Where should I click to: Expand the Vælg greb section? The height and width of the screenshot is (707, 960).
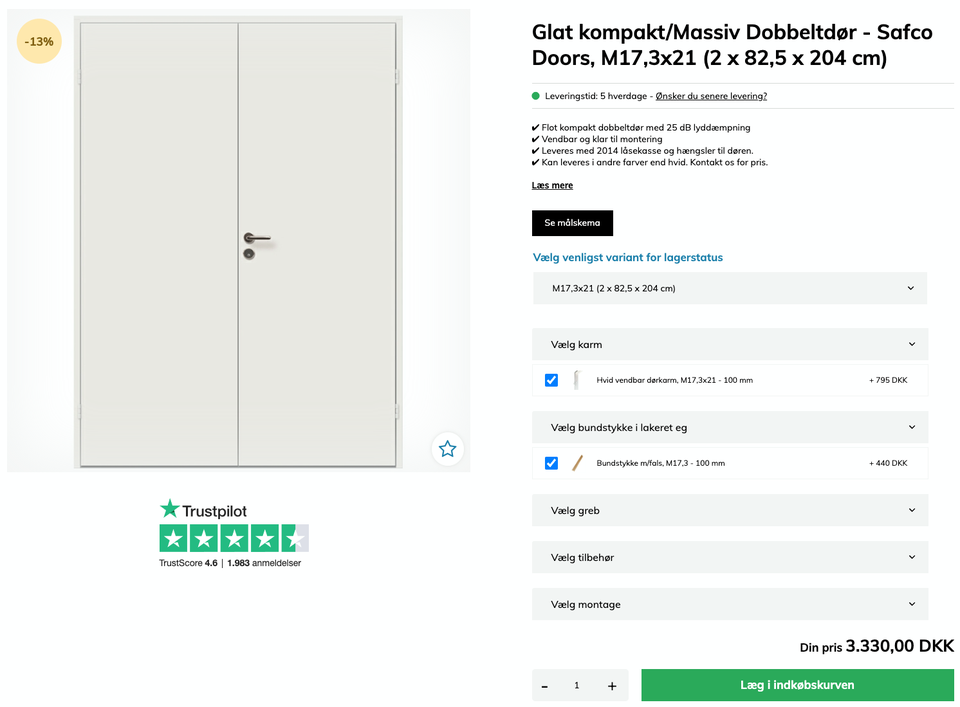729,510
